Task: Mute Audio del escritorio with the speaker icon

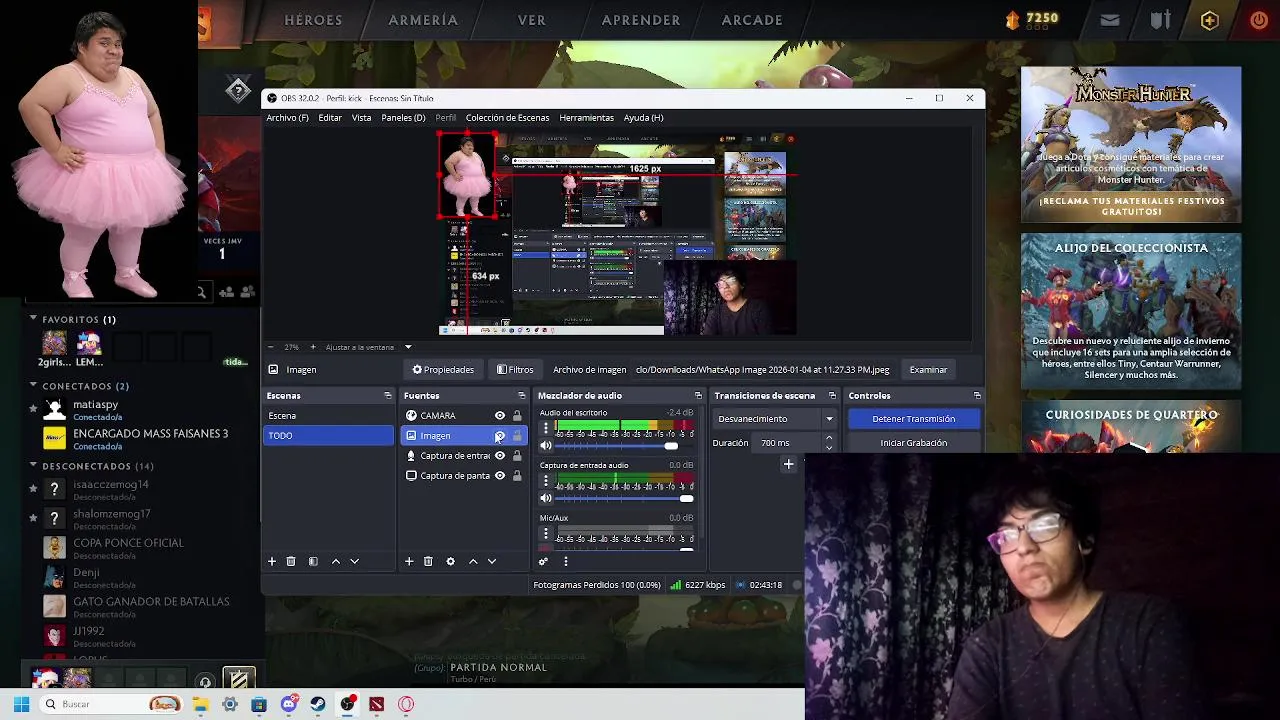Action: click(x=546, y=446)
